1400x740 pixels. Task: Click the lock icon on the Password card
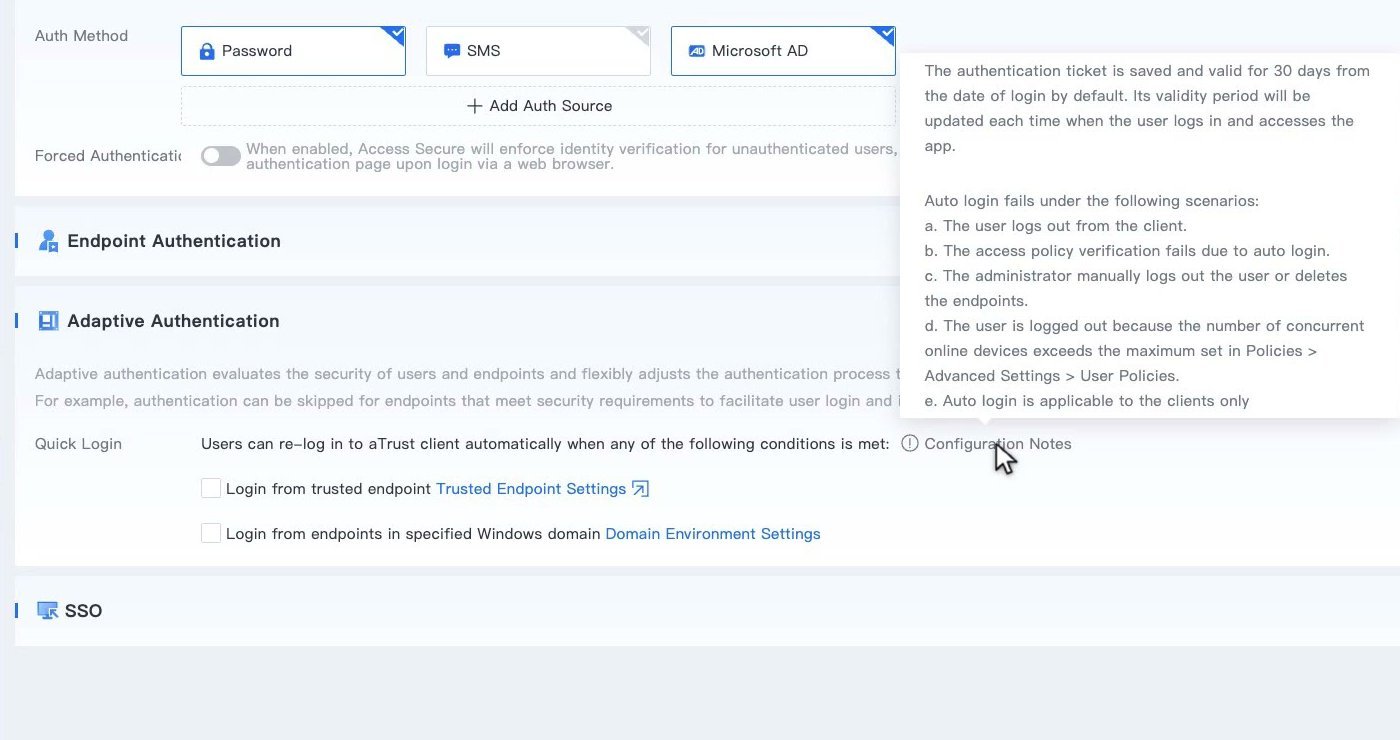click(207, 51)
